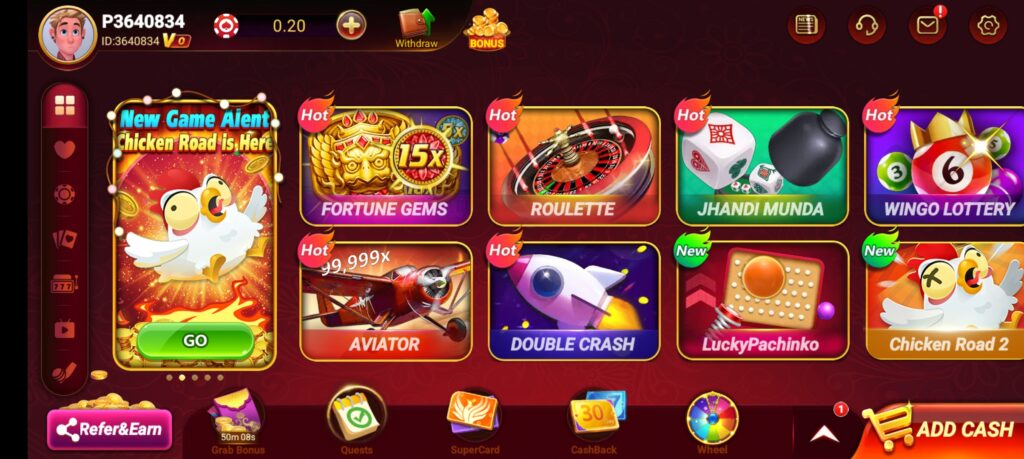Tap the gold coins BONUS icon
1024x459 pixels.
487,29
